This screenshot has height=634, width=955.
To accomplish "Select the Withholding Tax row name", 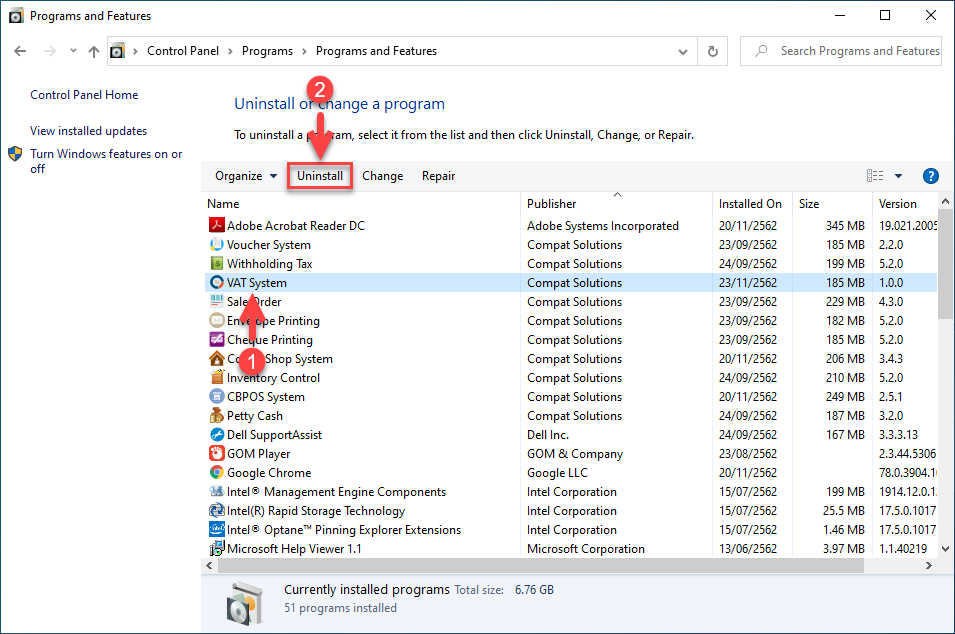I will pos(269,264).
